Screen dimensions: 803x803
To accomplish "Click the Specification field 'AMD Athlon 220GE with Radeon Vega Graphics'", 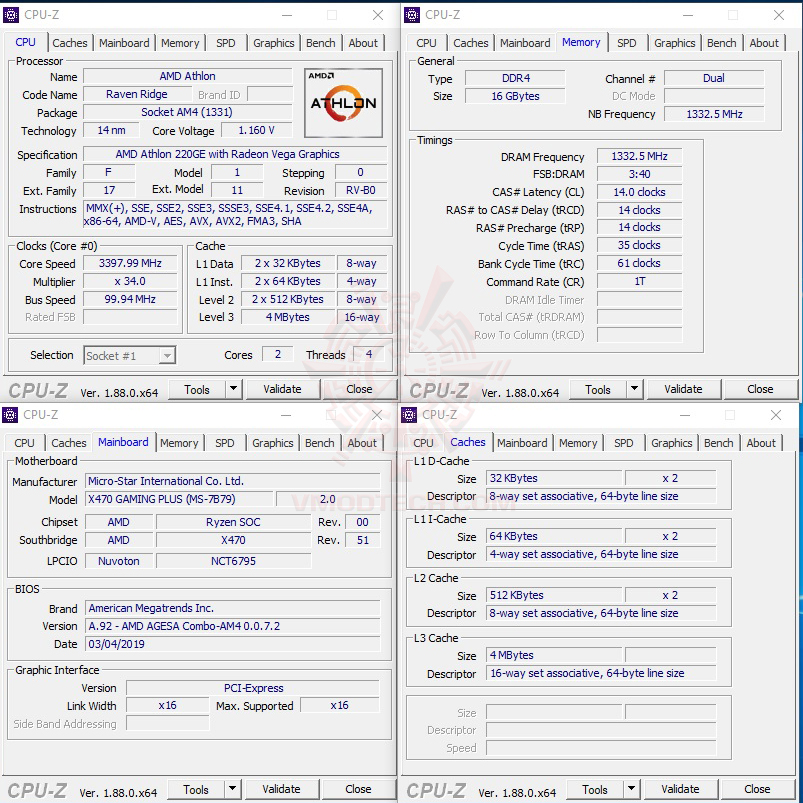I will pyautogui.click(x=235, y=154).
